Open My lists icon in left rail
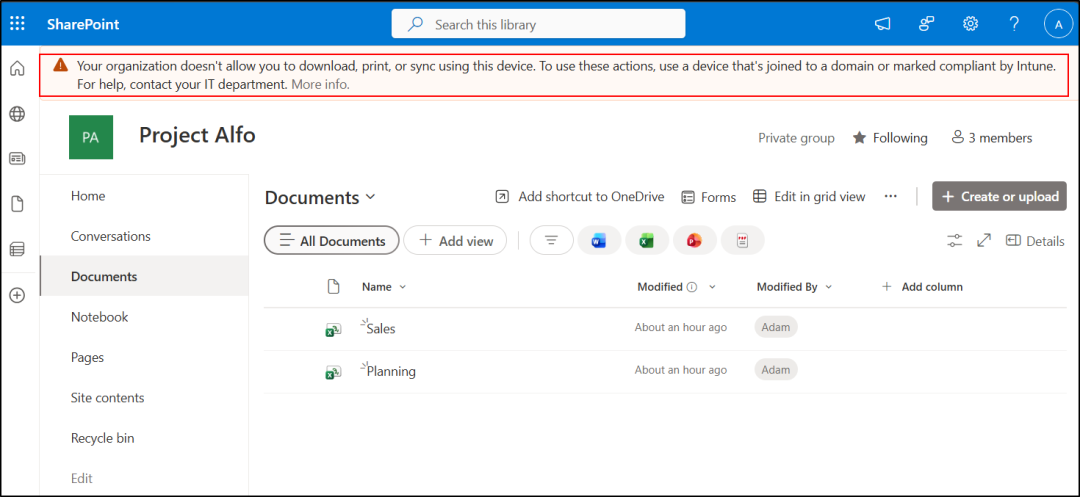Viewport: 1080px width, 497px height. pos(17,249)
